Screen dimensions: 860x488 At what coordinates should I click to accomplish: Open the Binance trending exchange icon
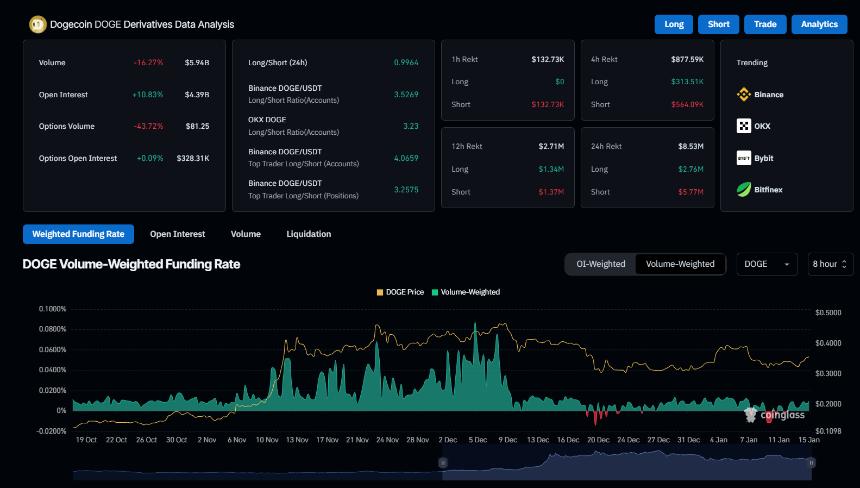click(x=744, y=94)
